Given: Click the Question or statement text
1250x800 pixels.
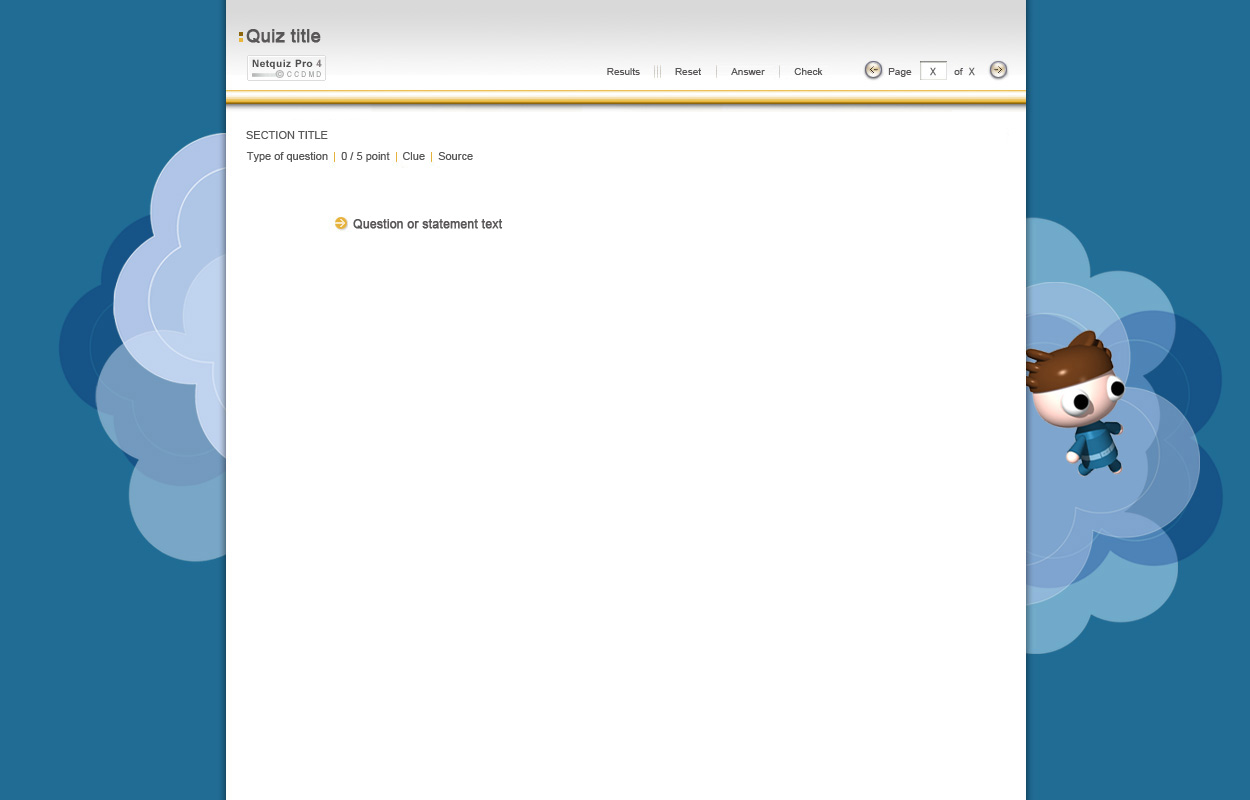Looking at the screenshot, I should 427,224.
